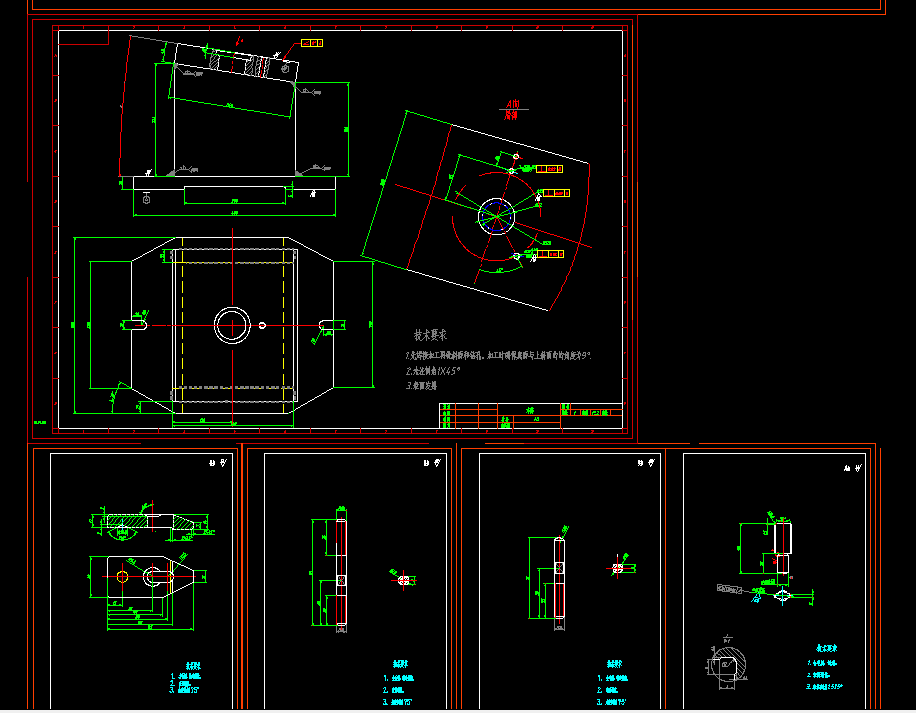Select technical requirement line 3 text
This screenshot has height=713, width=916.
coord(421,385)
